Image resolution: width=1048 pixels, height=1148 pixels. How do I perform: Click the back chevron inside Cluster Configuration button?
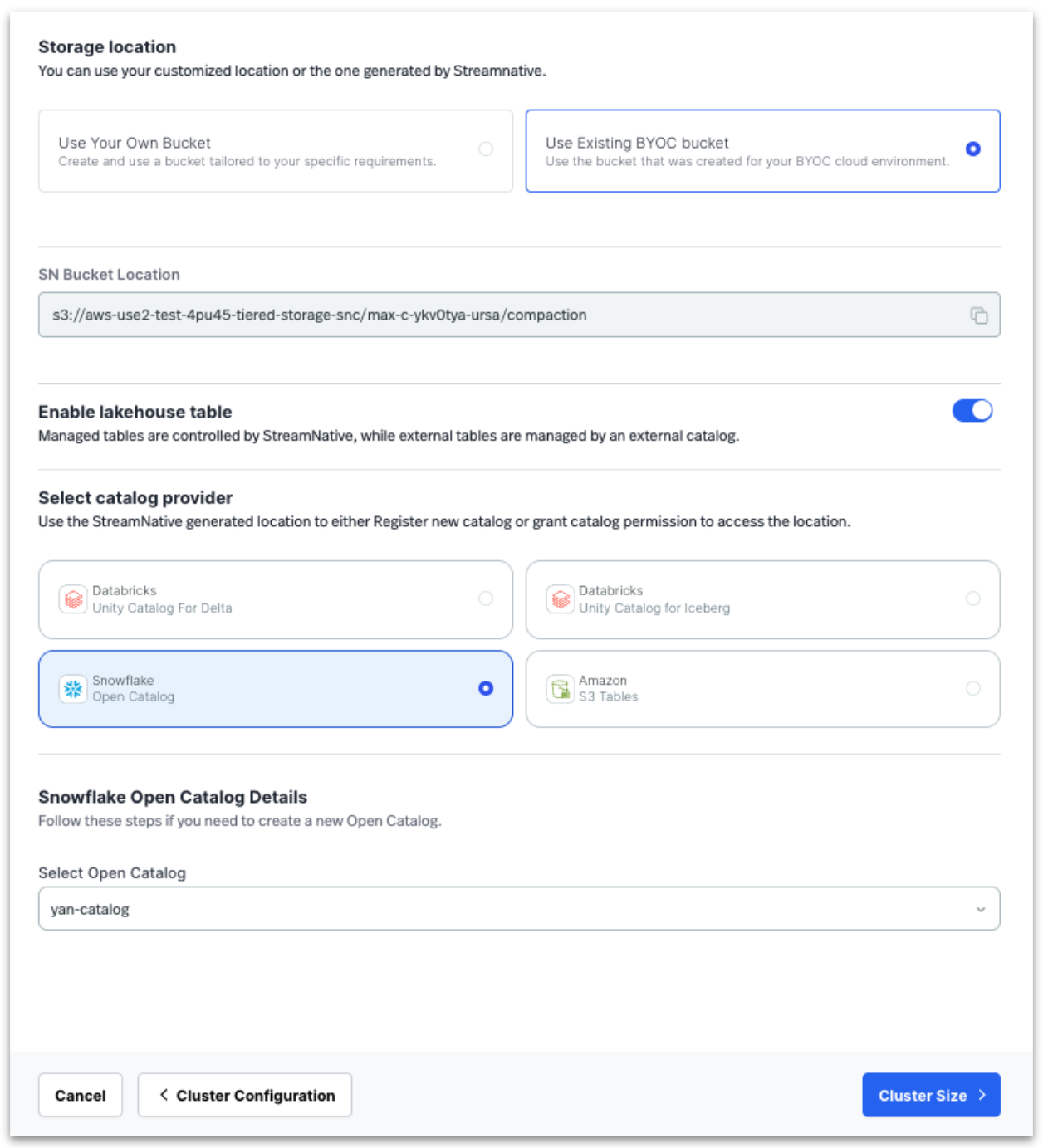click(164, 1095)
